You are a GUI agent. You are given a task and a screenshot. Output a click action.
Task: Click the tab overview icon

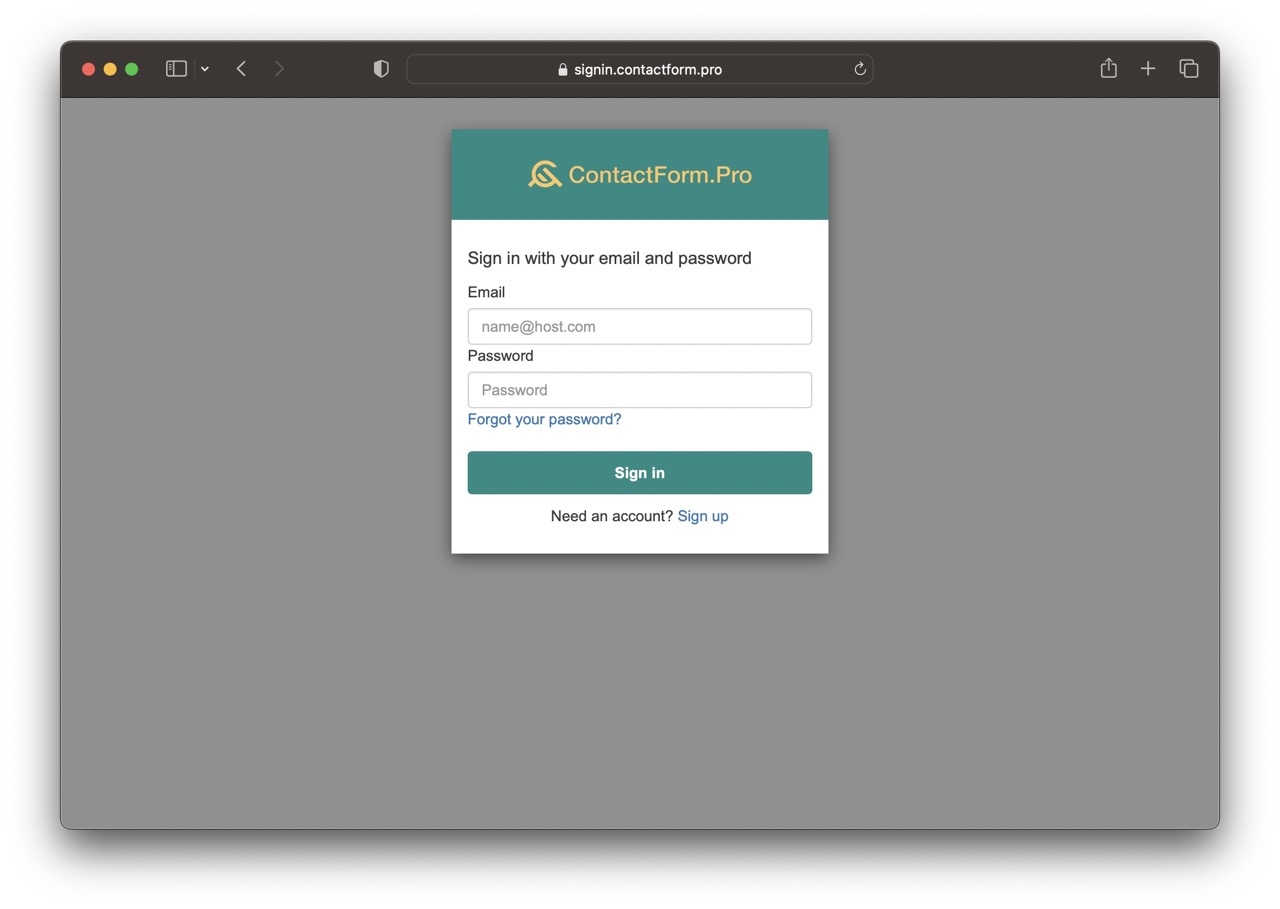(1189, 68)
